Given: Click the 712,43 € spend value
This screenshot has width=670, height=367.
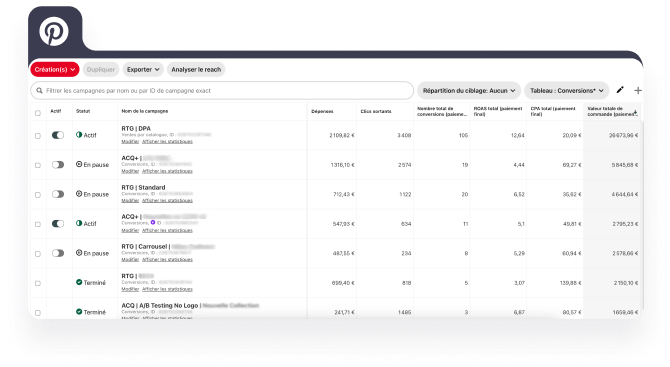Looking at the screenshot, I should 344,194.
